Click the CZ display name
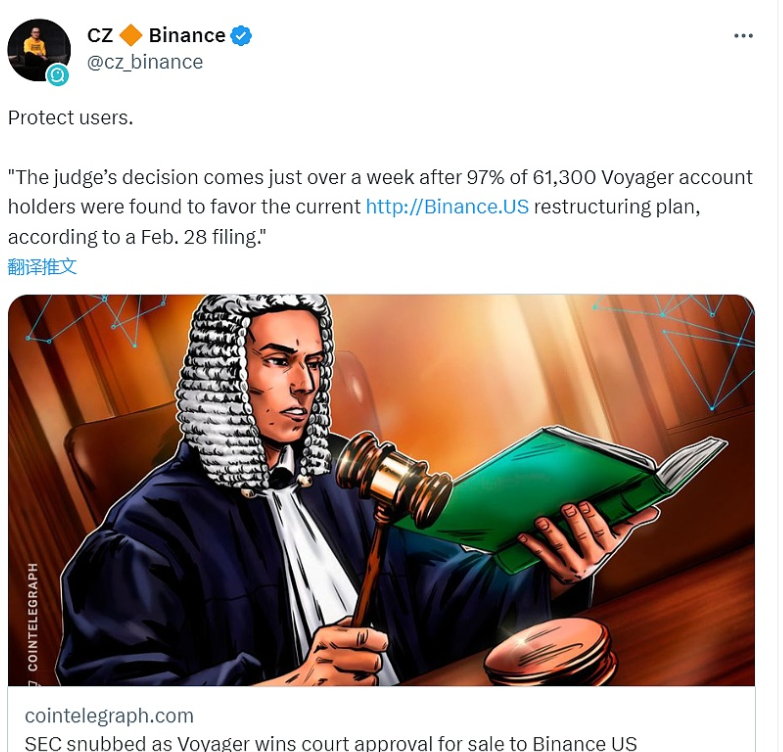The image size is (783, 752). pyautogui.click(x=100, y=35)
